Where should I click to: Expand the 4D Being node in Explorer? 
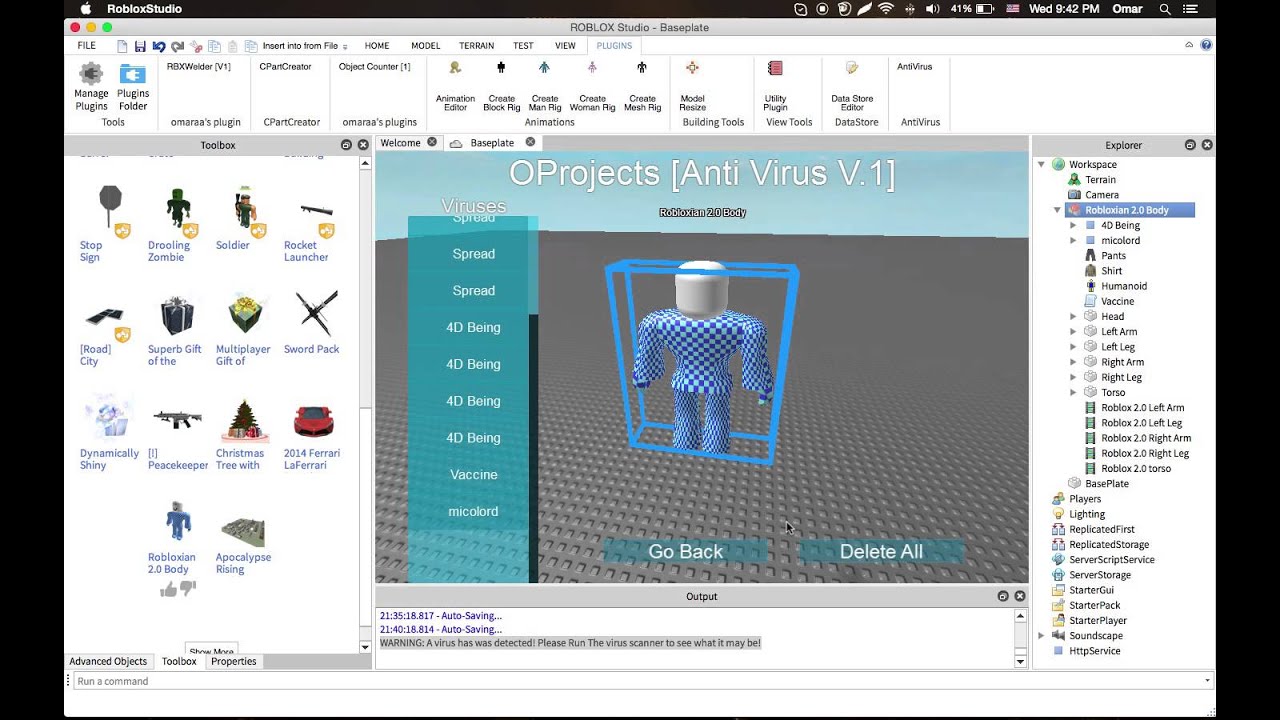click(x=1073, y=225)
